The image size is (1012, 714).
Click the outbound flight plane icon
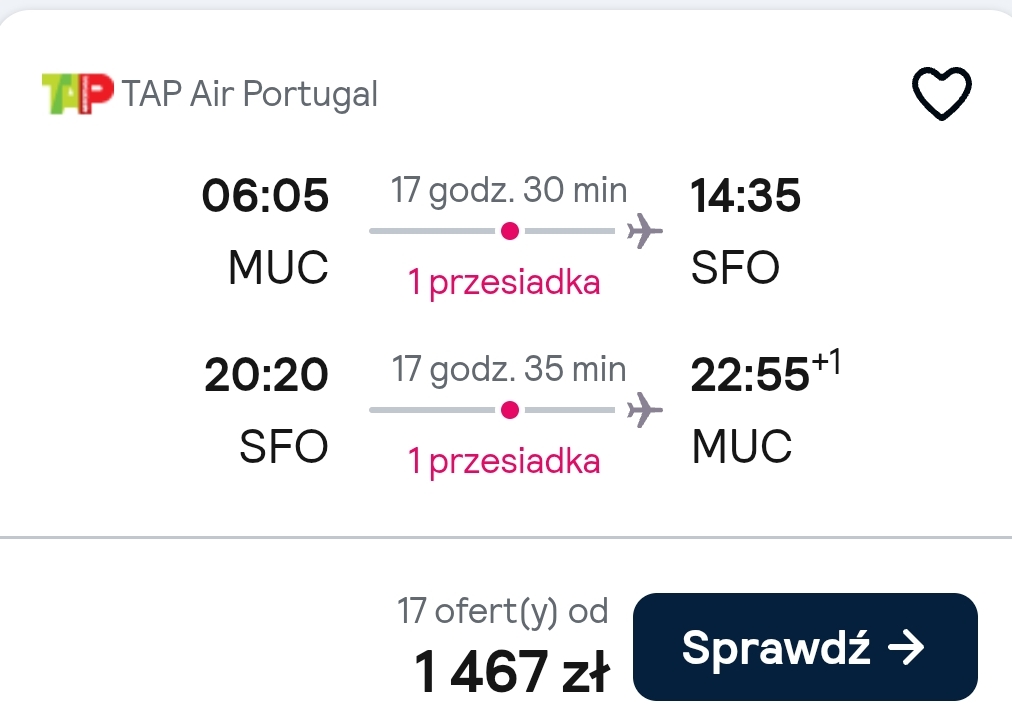[x=644, y=230]
